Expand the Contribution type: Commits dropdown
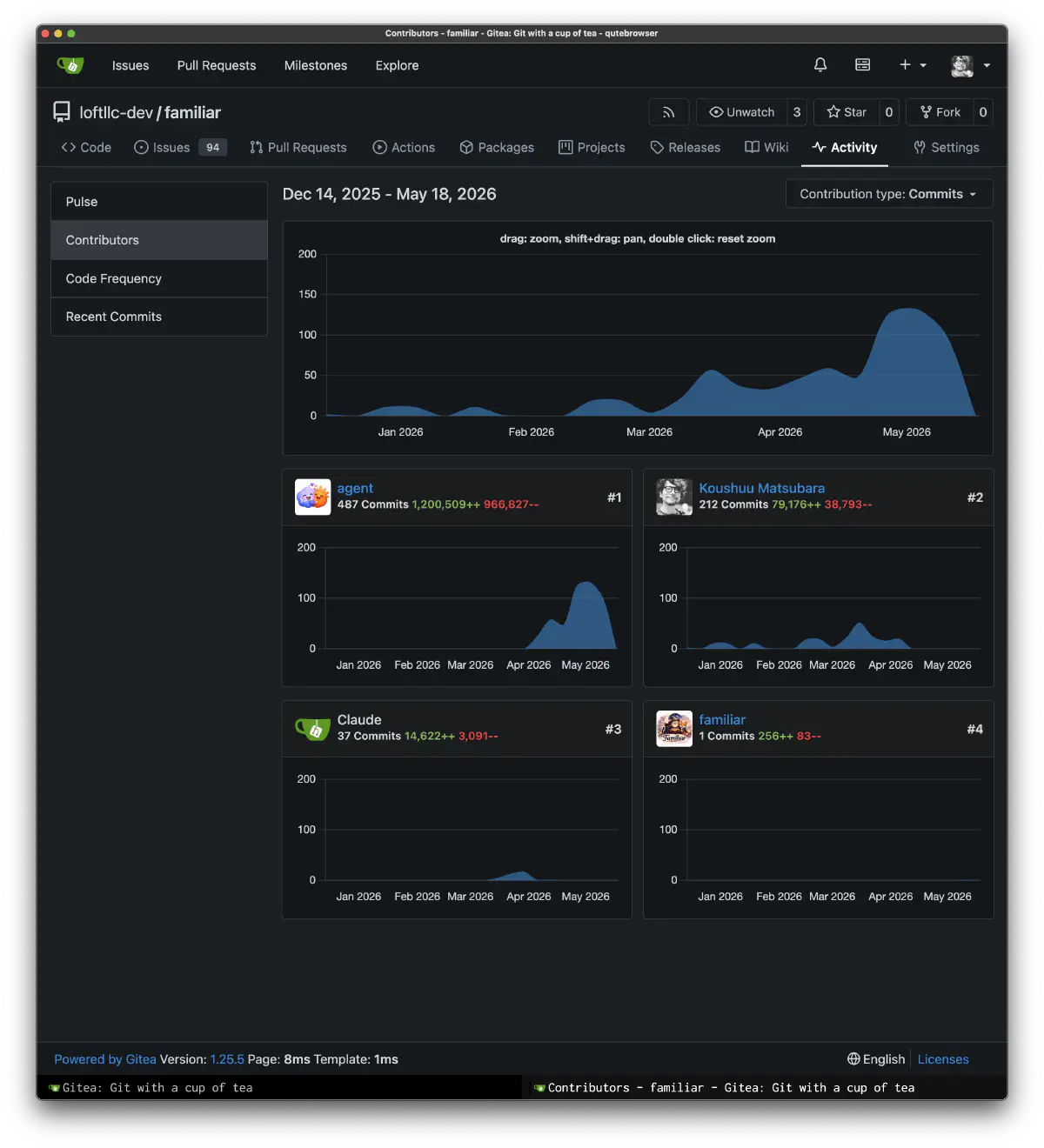This screenshot has width=1044, height=1148. point(889,194)
